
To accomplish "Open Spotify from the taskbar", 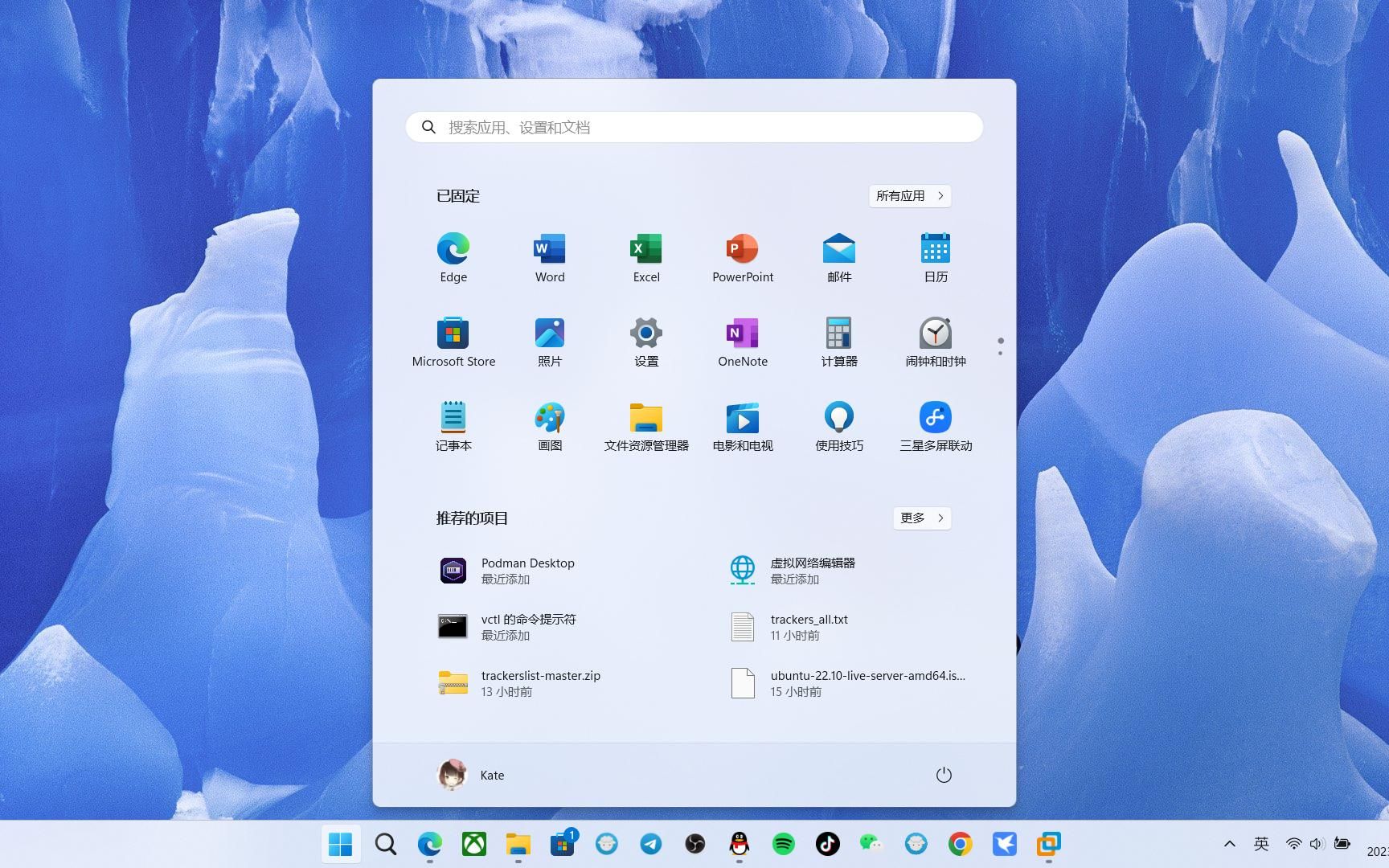I will click(x=784, y=844).
